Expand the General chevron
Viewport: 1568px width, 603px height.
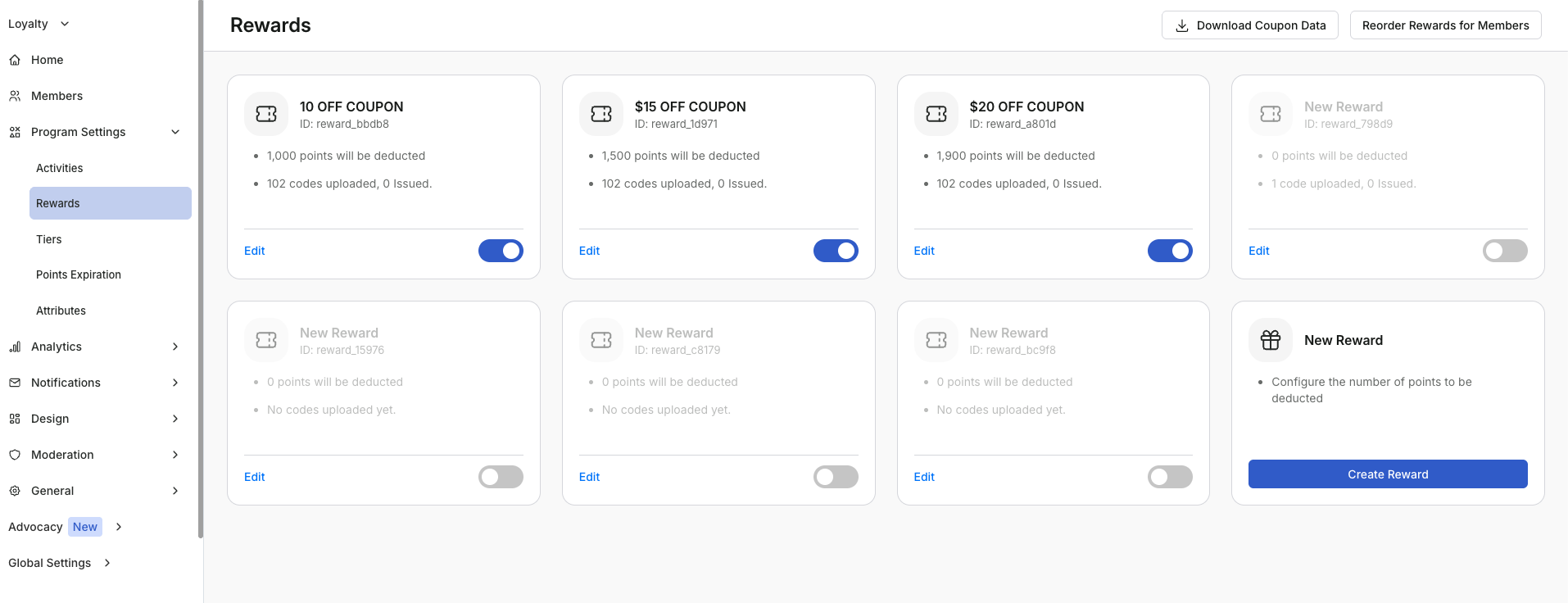[175, 491]
